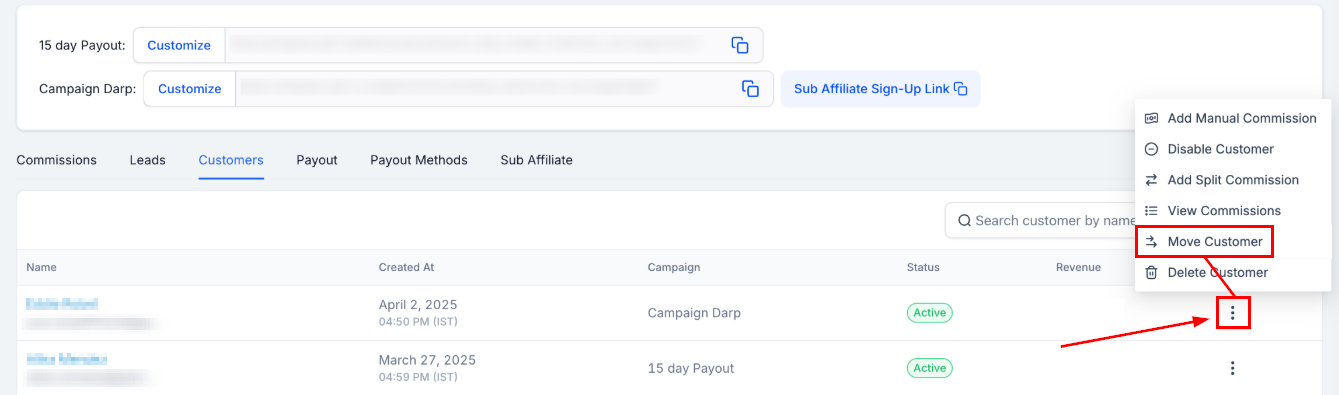Click the Add Manual Commission icon
Image resolution: width=1339 pixels, height=395 pixels.
[x=1151, y=118]
